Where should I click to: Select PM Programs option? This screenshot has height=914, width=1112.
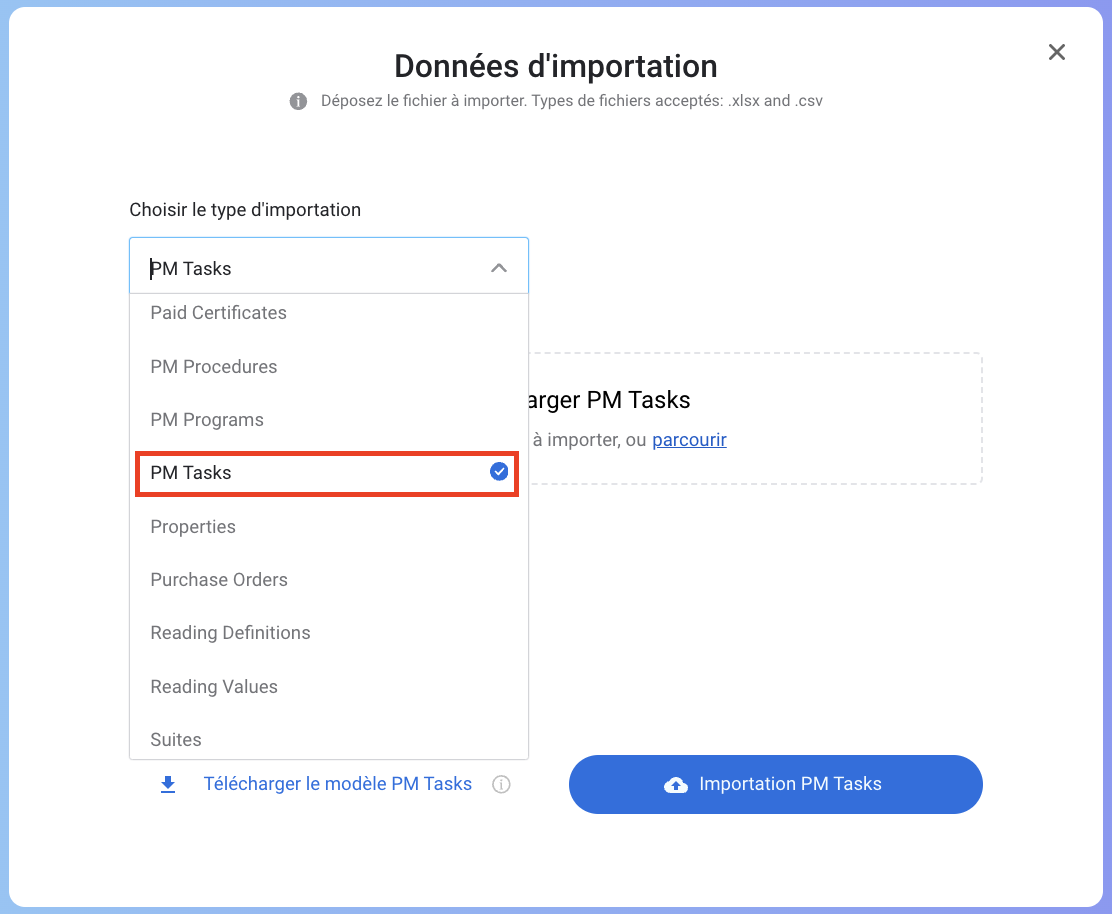(x=207, y=420)
